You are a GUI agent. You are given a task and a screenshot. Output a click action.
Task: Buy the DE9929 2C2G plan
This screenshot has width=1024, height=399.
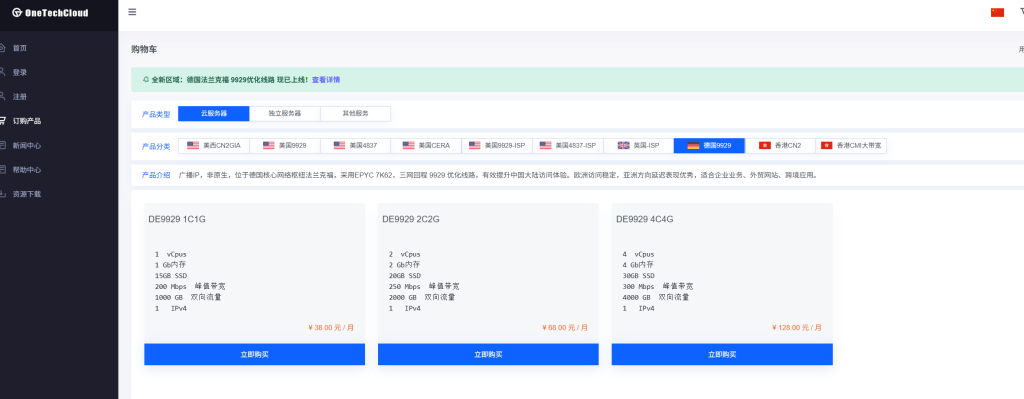tap(488, 355)
